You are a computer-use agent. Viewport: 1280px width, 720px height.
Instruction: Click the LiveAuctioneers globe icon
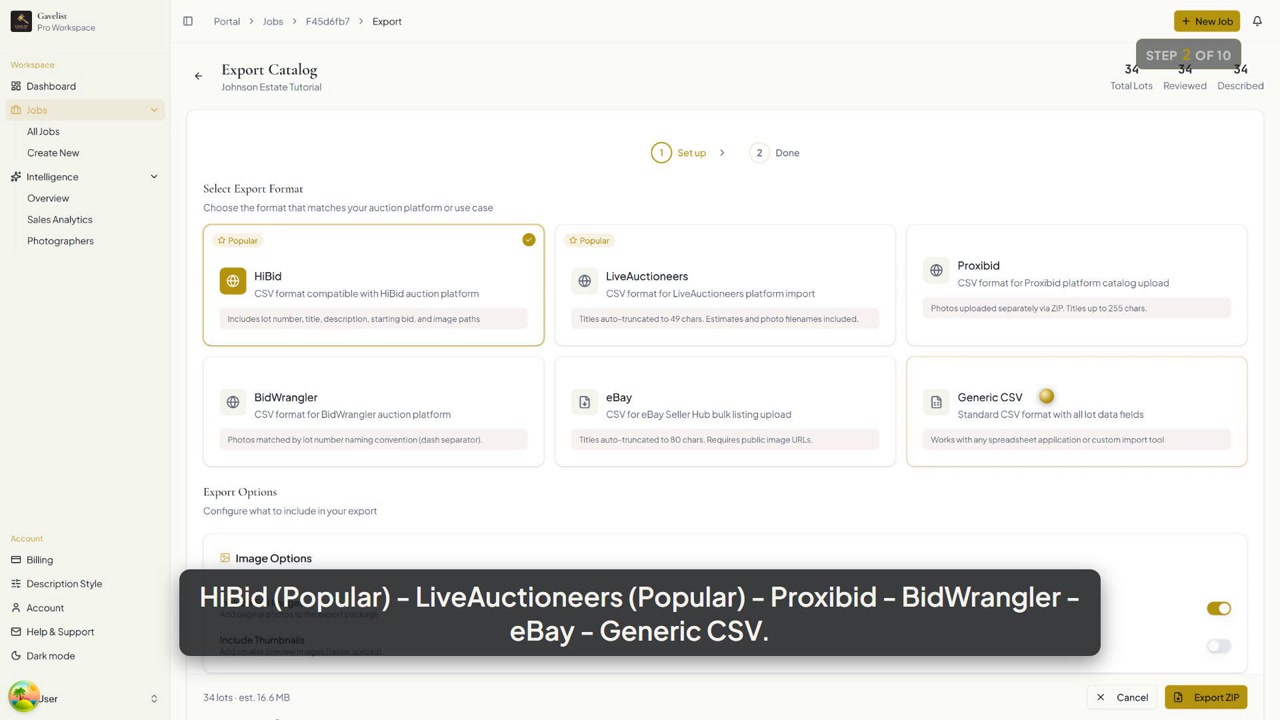[x=585, y=281]
